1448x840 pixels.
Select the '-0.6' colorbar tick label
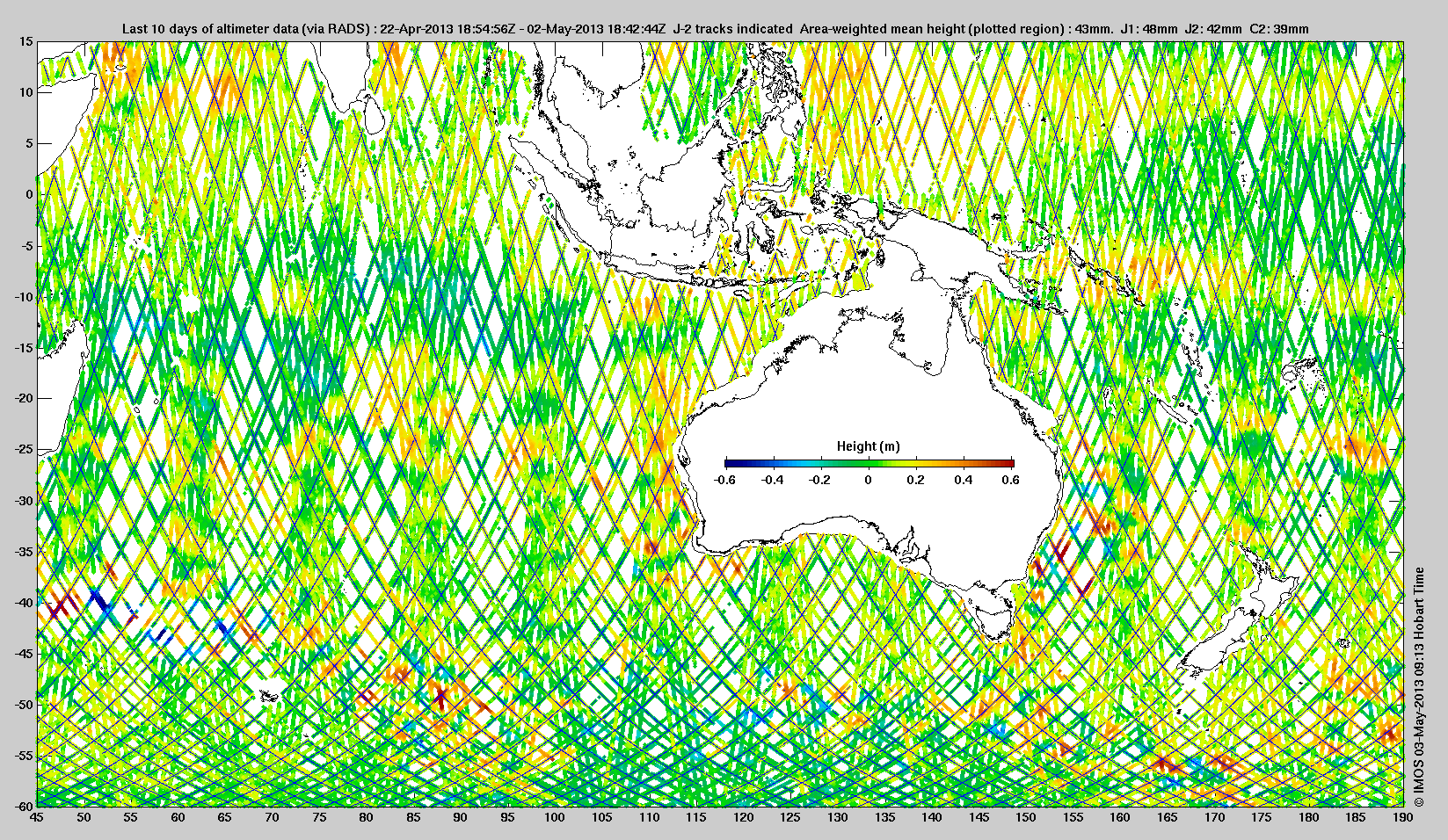(724, 480)
